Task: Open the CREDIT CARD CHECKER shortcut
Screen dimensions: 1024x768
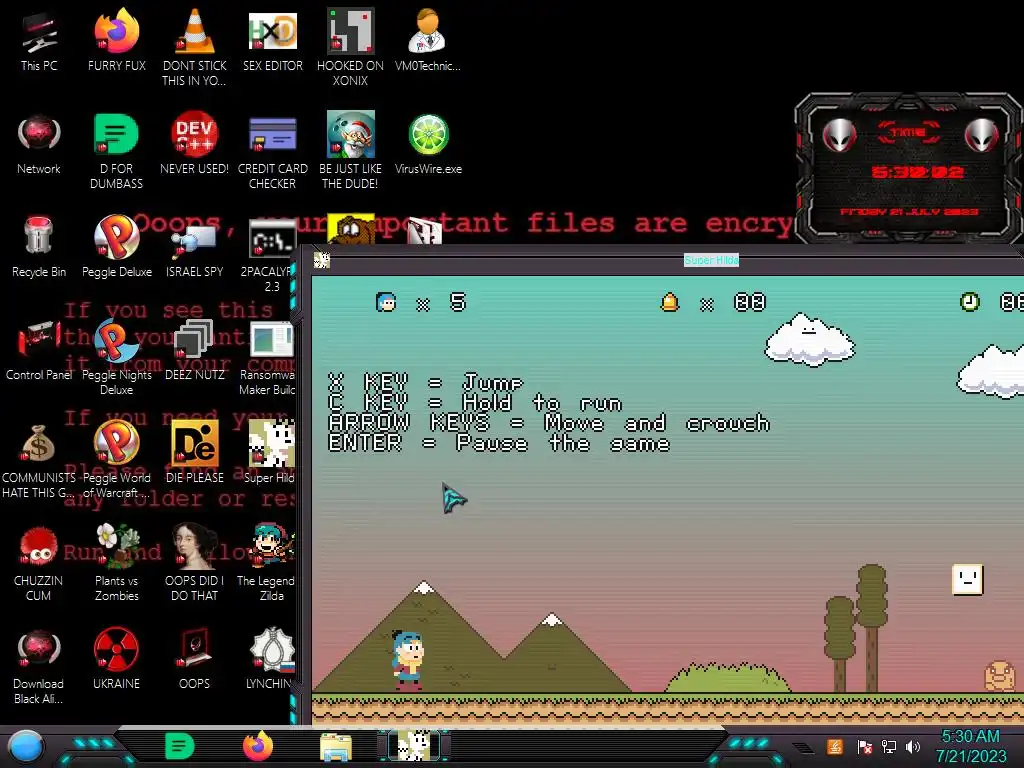Action: pos(272,152)
